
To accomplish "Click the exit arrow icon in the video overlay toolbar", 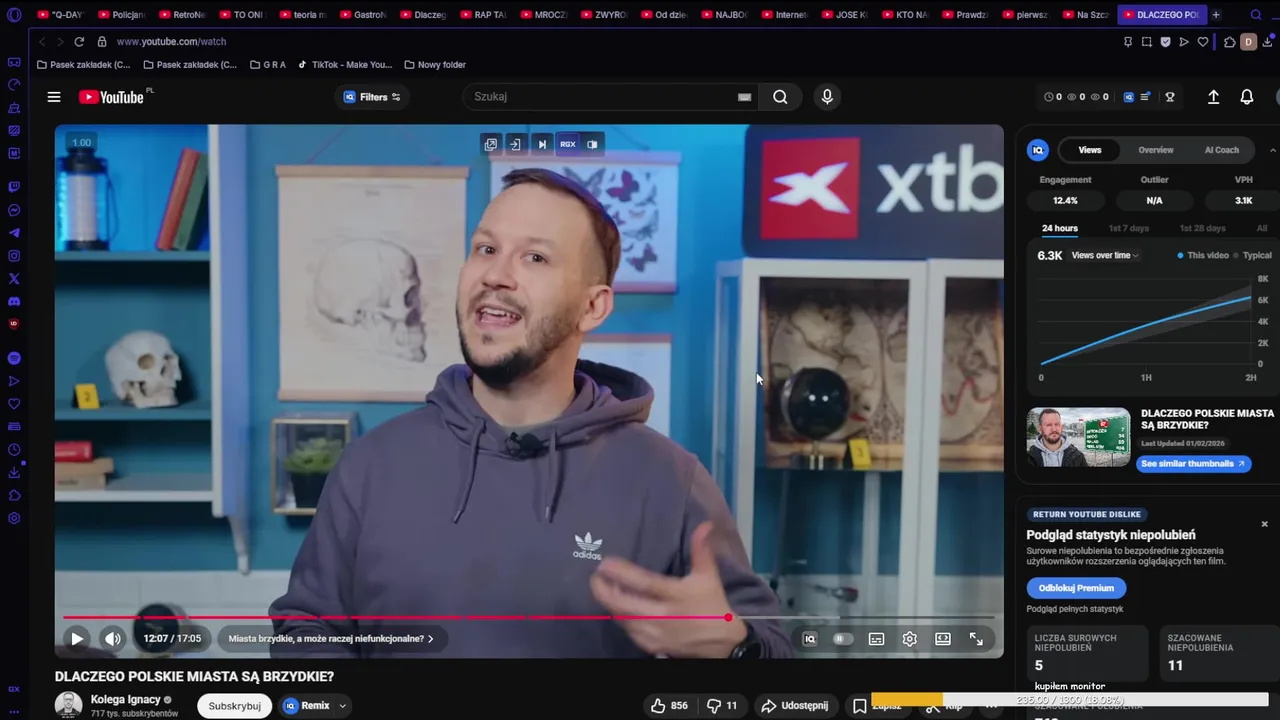I will pos(515,144).
